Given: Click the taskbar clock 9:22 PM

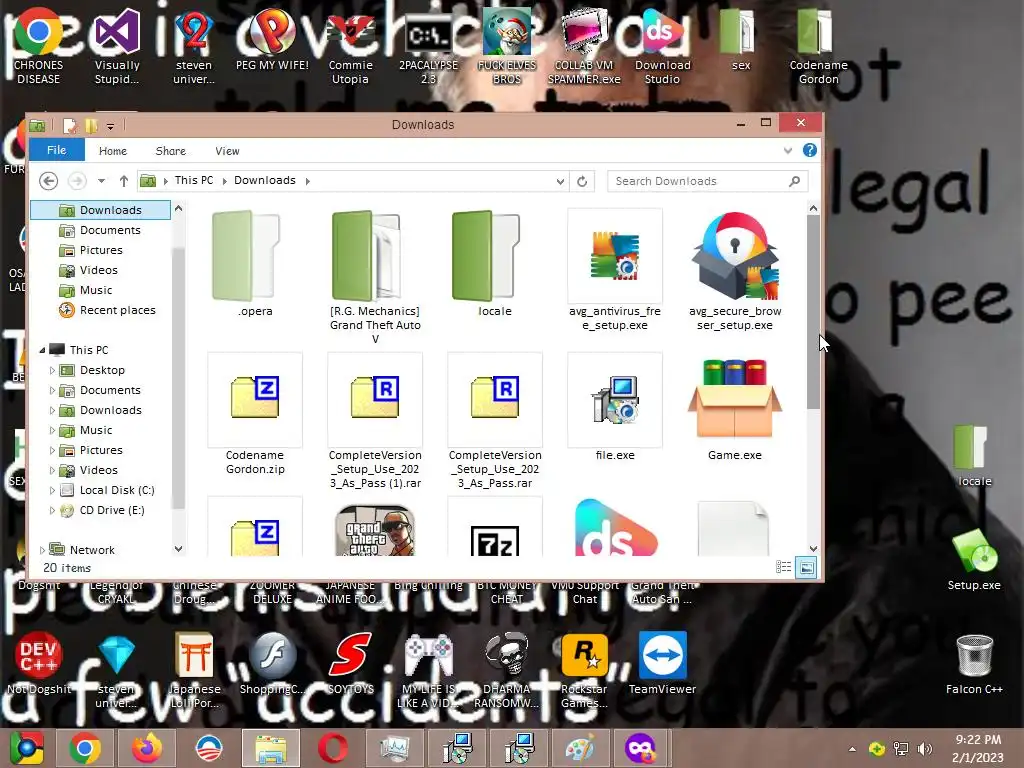Looking at the screenshot, I should tap(978, 741).
